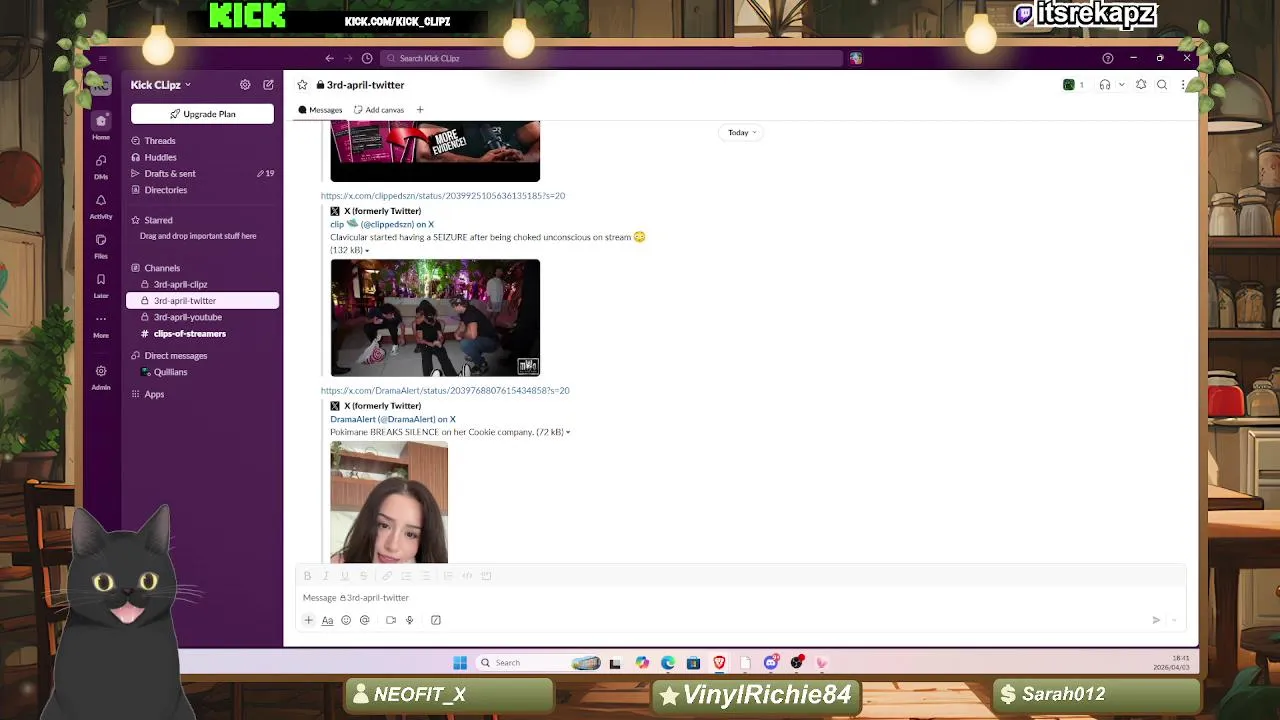The width and height of the screenshot is (1280, 720).
Task: Open sidebar preferences gear beside Kick CLipz
Action: tap(245, 85)
